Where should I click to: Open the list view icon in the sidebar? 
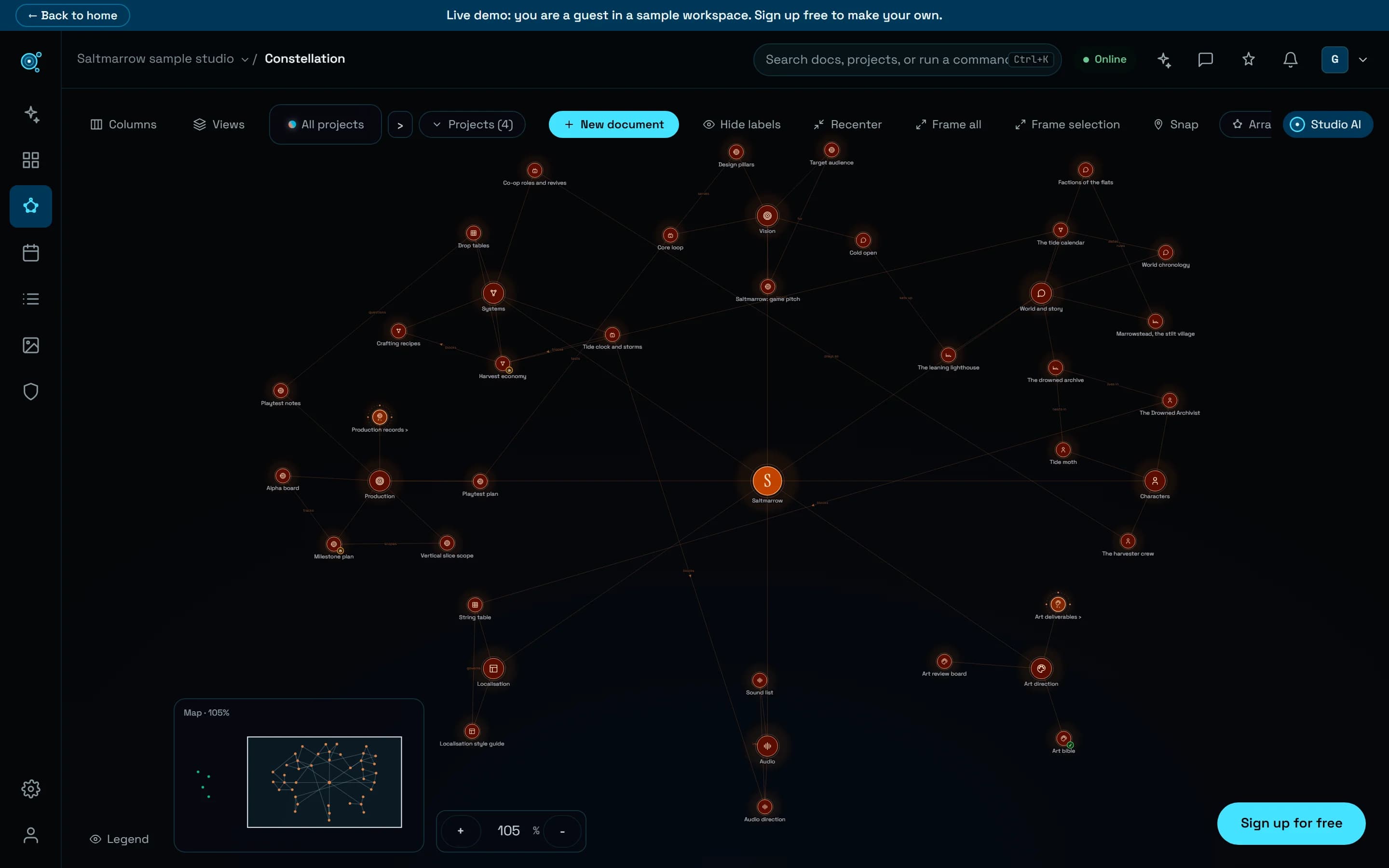point(31,299)
